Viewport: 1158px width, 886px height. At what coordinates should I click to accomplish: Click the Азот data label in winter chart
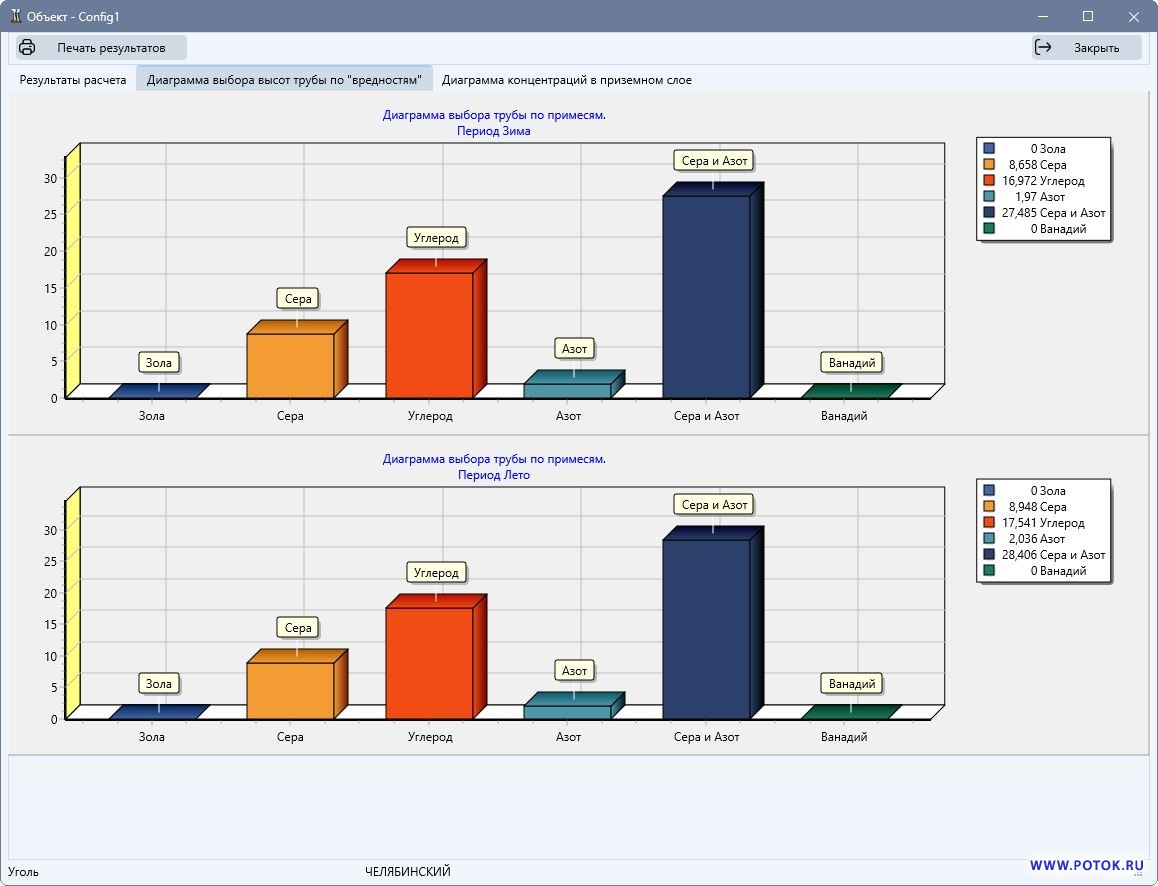click(x=574, y=349)
